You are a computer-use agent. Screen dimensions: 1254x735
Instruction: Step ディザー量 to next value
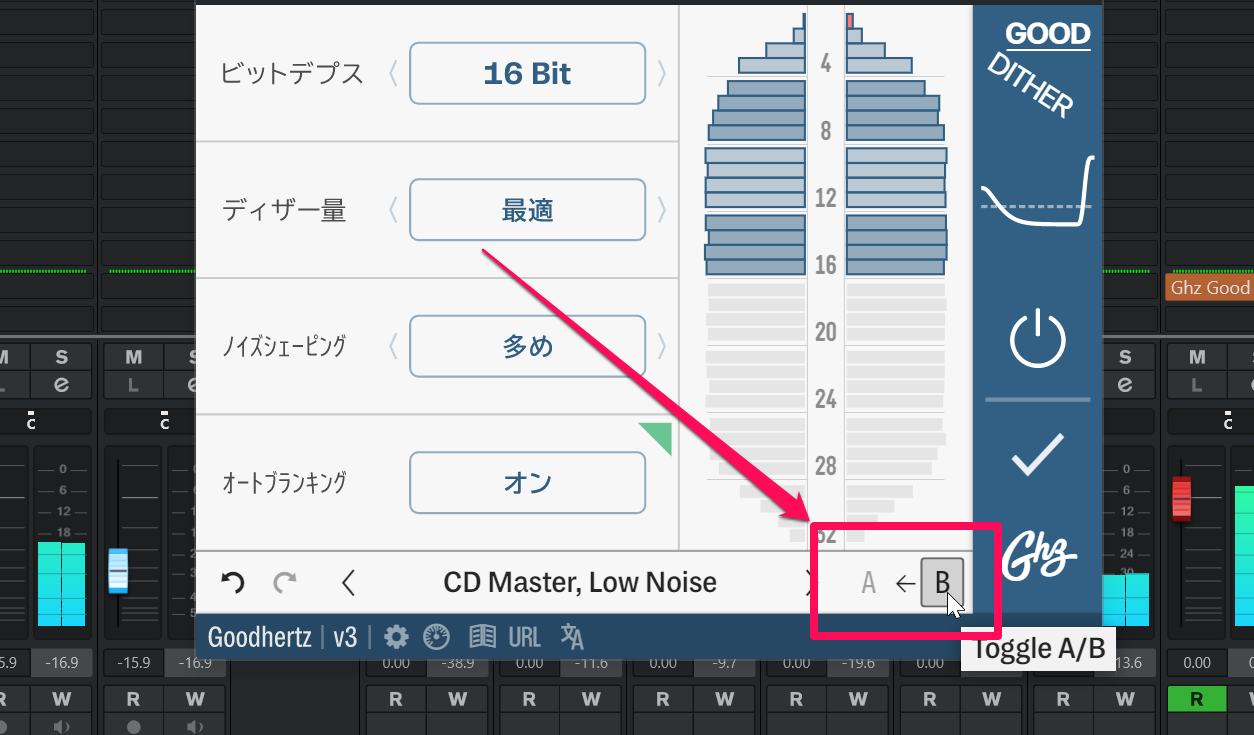pos(661,210)
